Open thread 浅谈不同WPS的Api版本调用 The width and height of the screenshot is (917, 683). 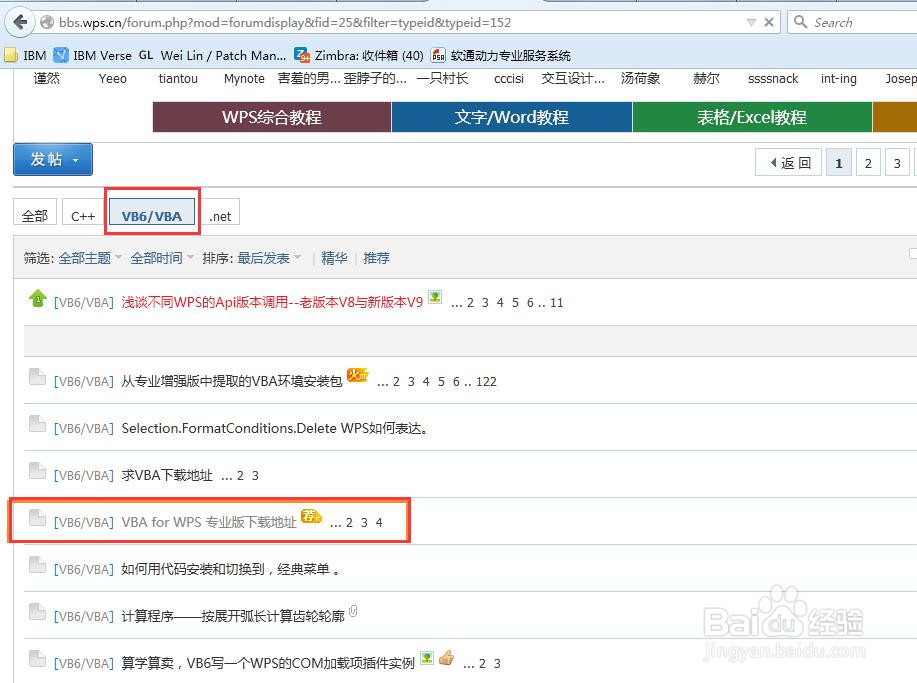click(272, 302)
